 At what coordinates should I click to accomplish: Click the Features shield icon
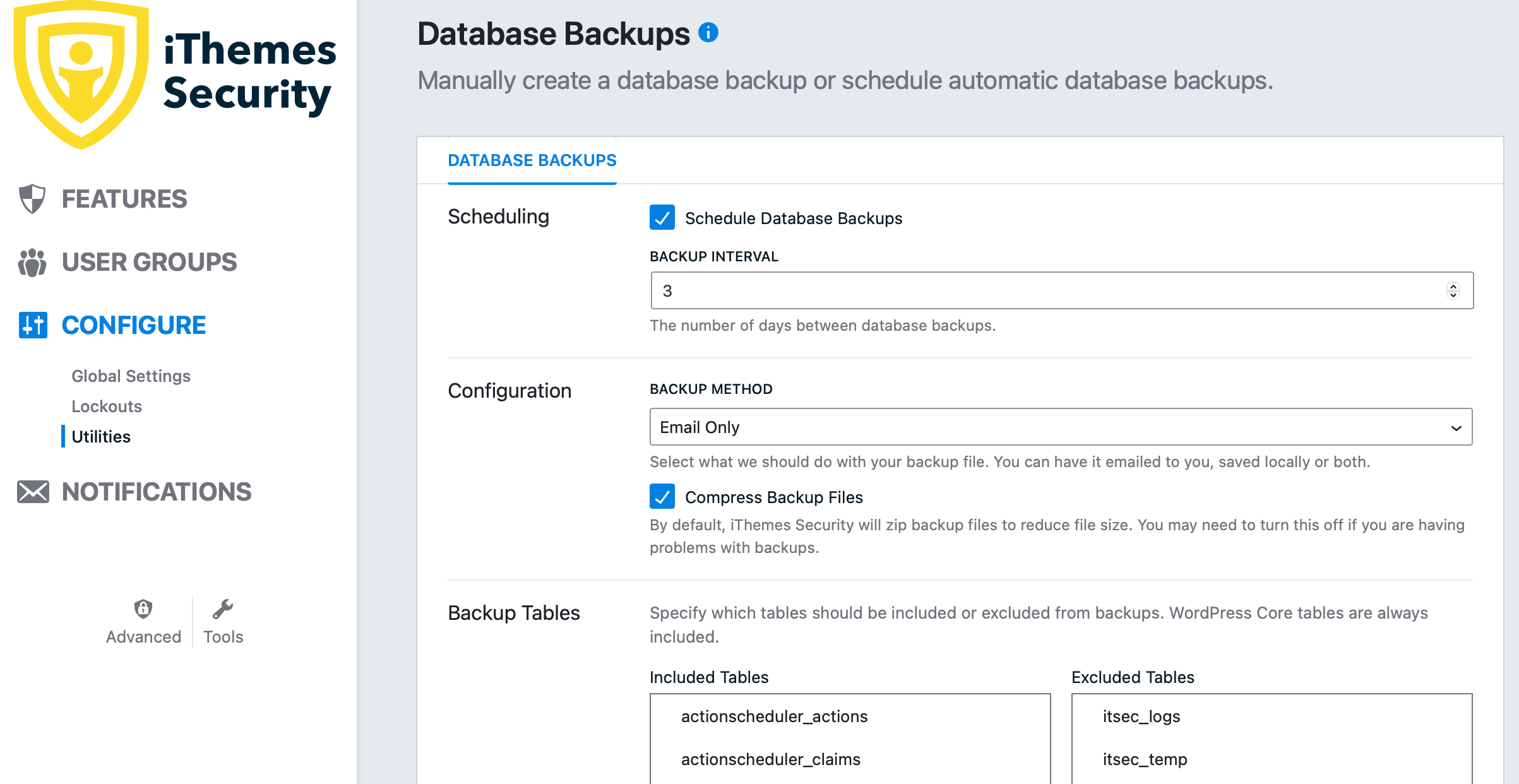(x=32, y=199)
